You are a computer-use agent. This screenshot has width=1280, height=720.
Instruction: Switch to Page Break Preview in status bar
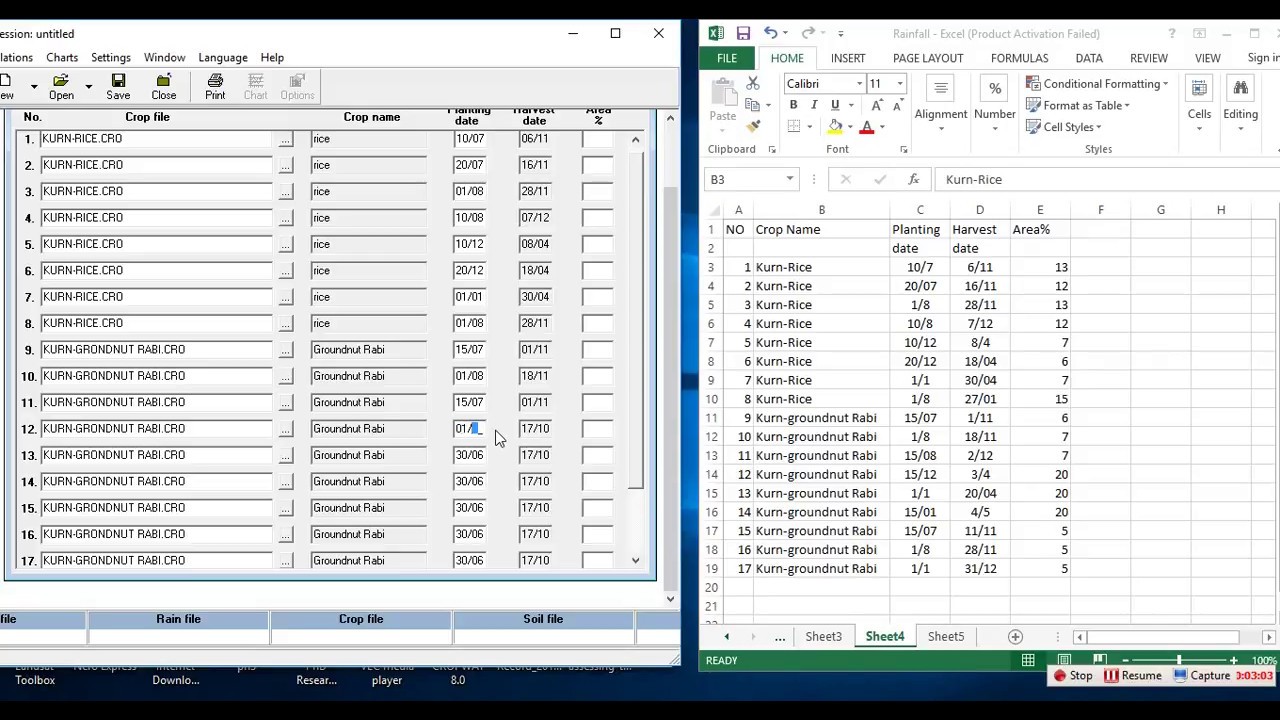pos(1099,660)
